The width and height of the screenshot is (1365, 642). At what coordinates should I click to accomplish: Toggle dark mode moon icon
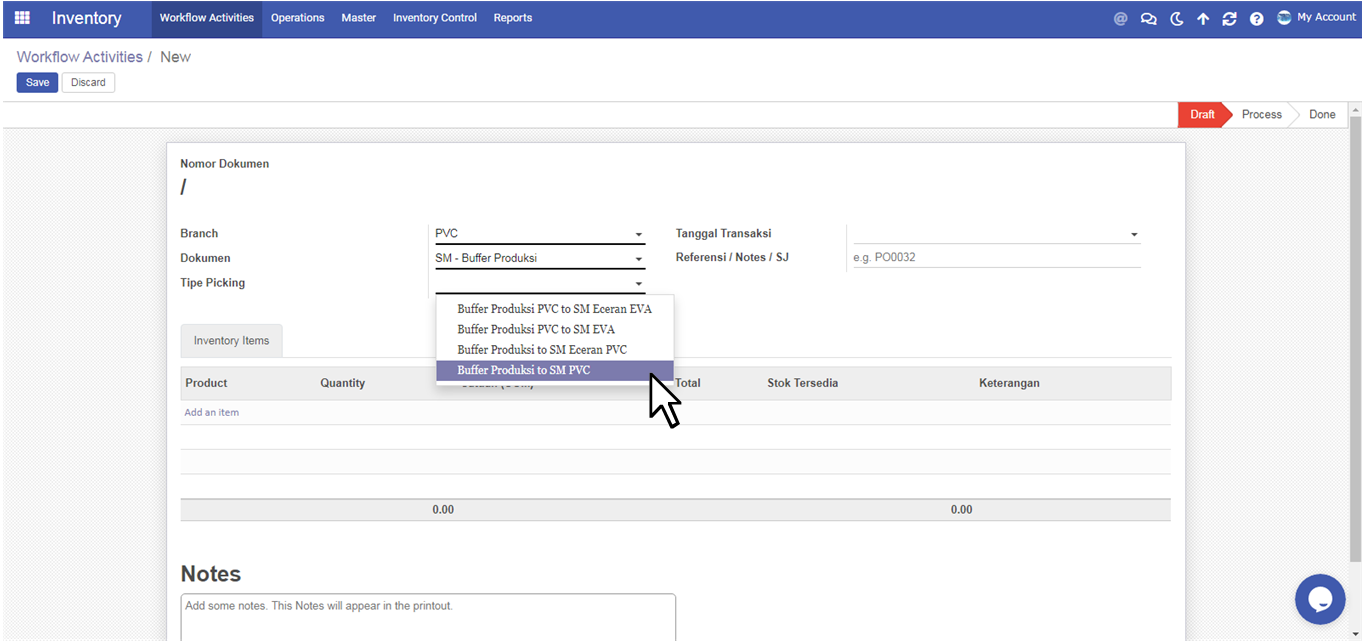(x=1176, y=18)
